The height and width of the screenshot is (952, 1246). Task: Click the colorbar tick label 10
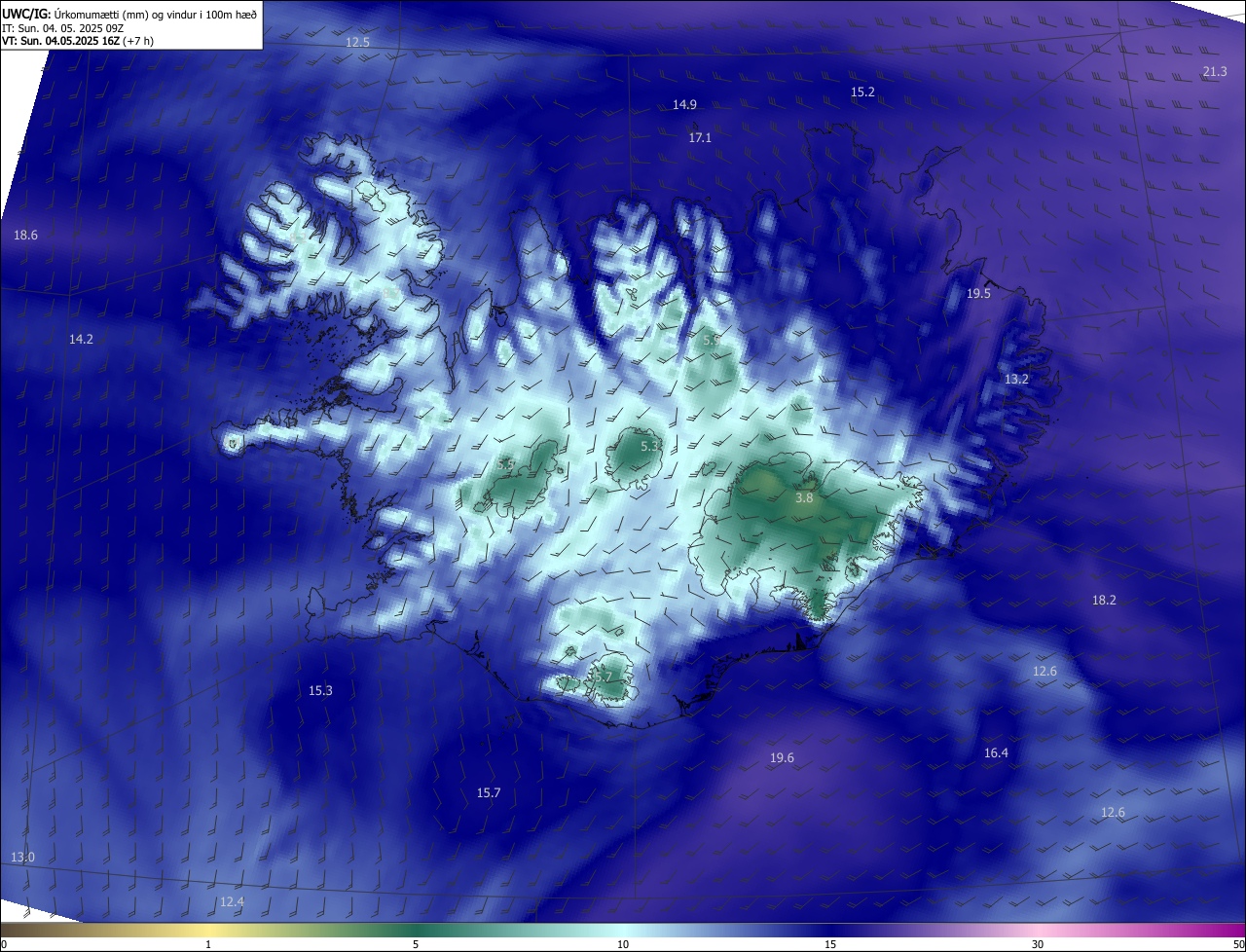623,944
